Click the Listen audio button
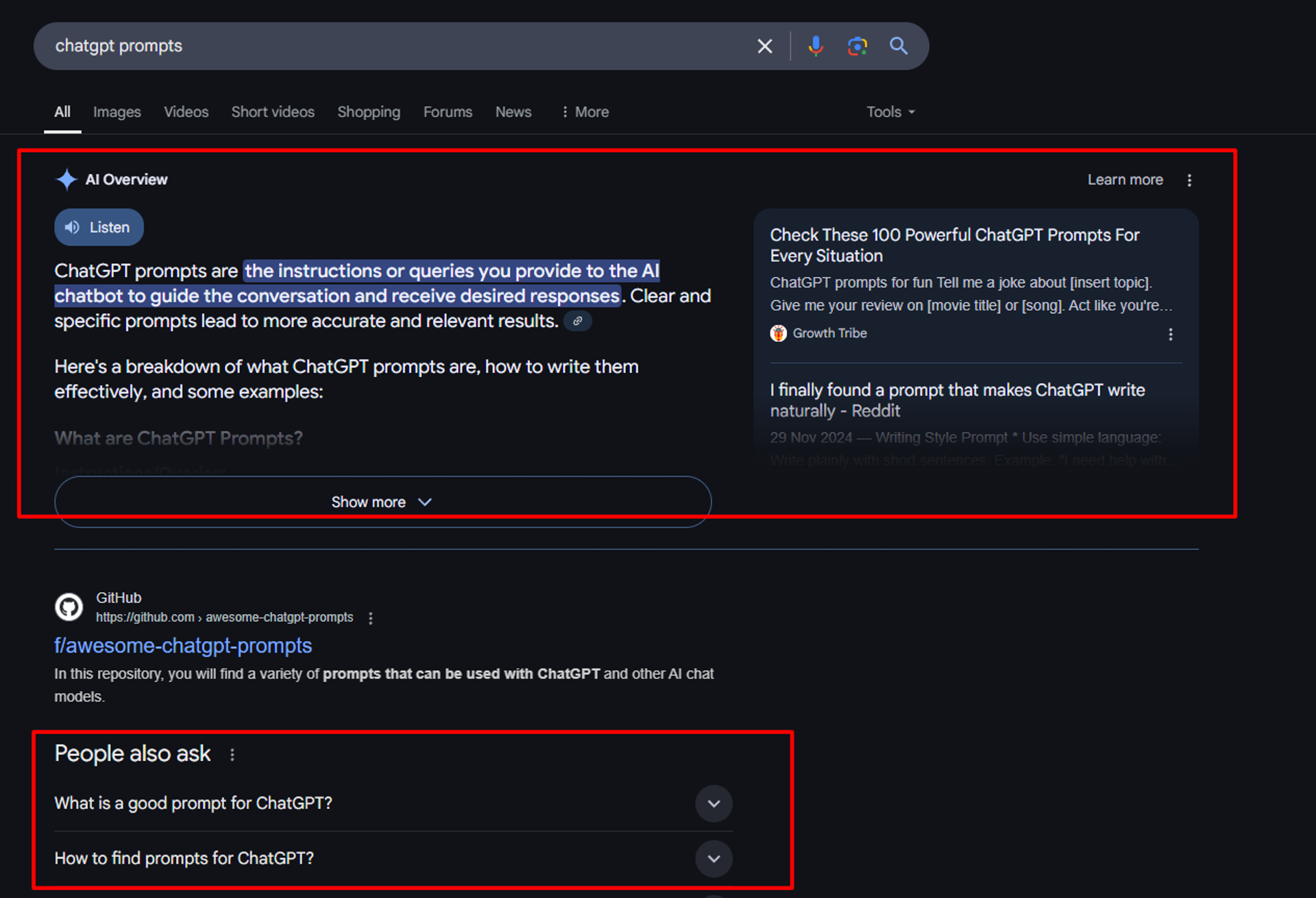This screenshot has width=1316, height=898. tap(99, 228)
